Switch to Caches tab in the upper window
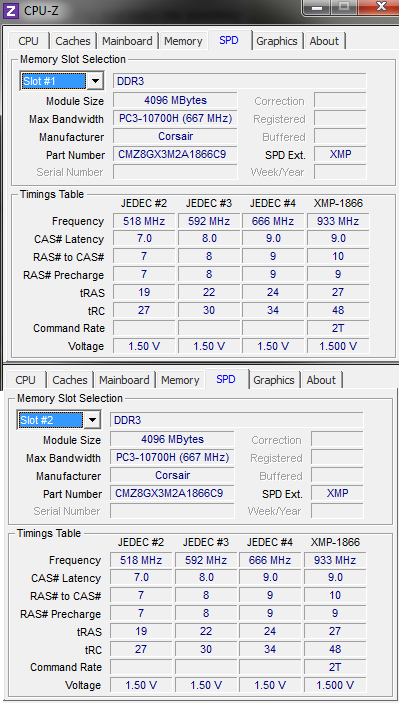The height and width of the screenshot is (703, 399). tap(73, 41)
